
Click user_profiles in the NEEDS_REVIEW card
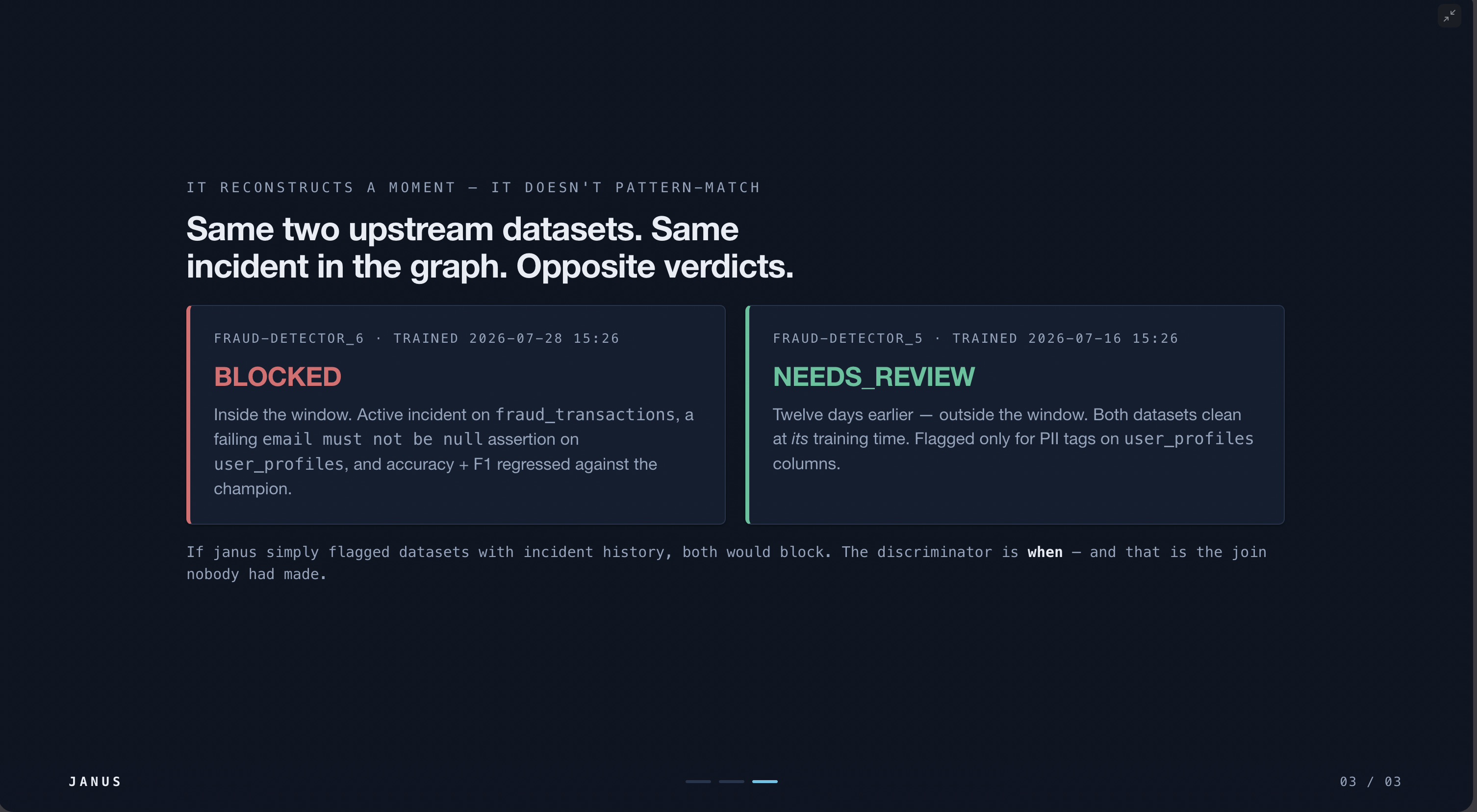(1189, 439)
